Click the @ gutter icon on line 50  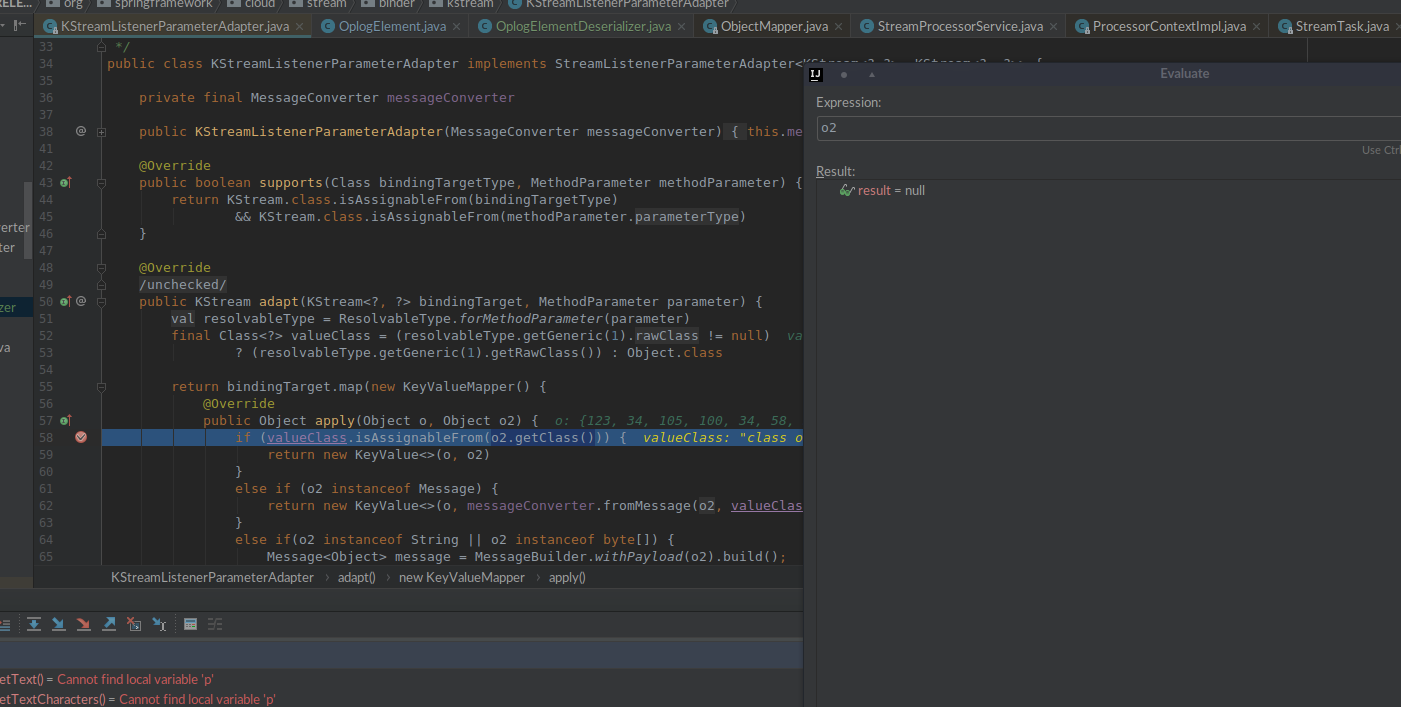[81, 301]
